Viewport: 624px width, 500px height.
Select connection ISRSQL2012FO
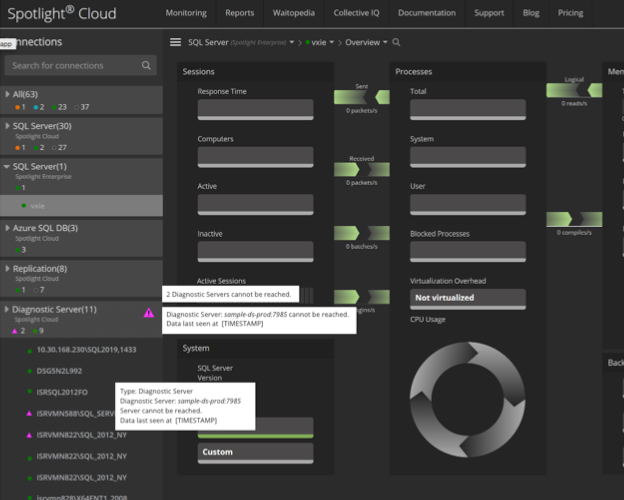[62, 392]
